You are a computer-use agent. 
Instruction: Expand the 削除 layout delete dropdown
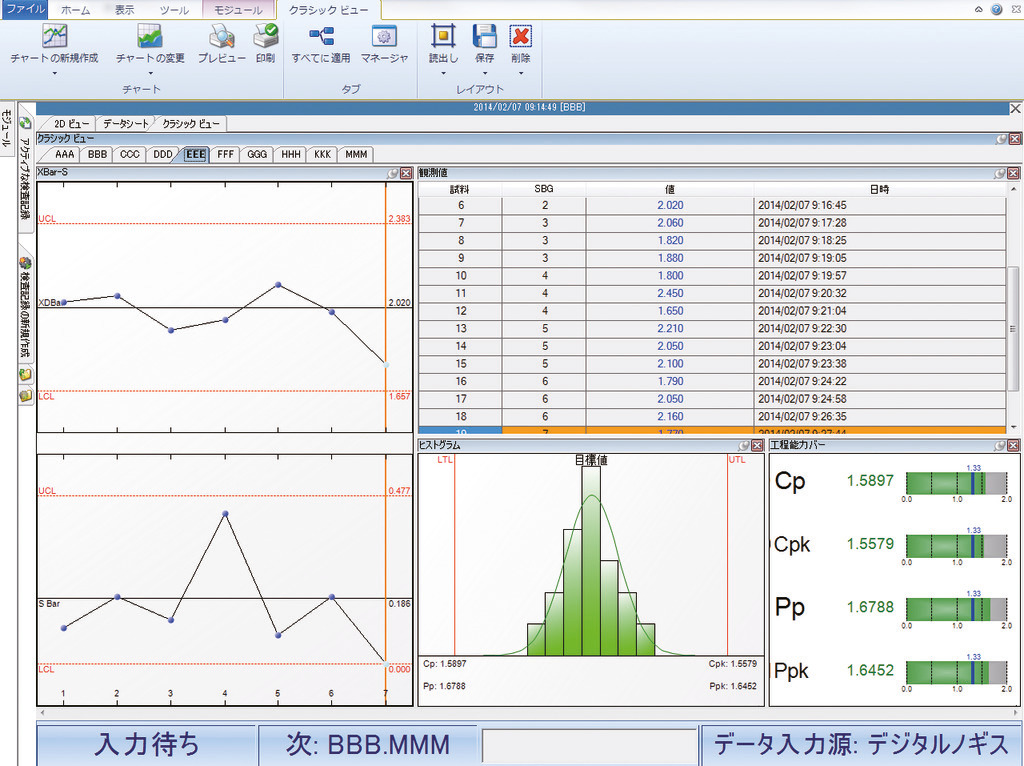point(520,72)
